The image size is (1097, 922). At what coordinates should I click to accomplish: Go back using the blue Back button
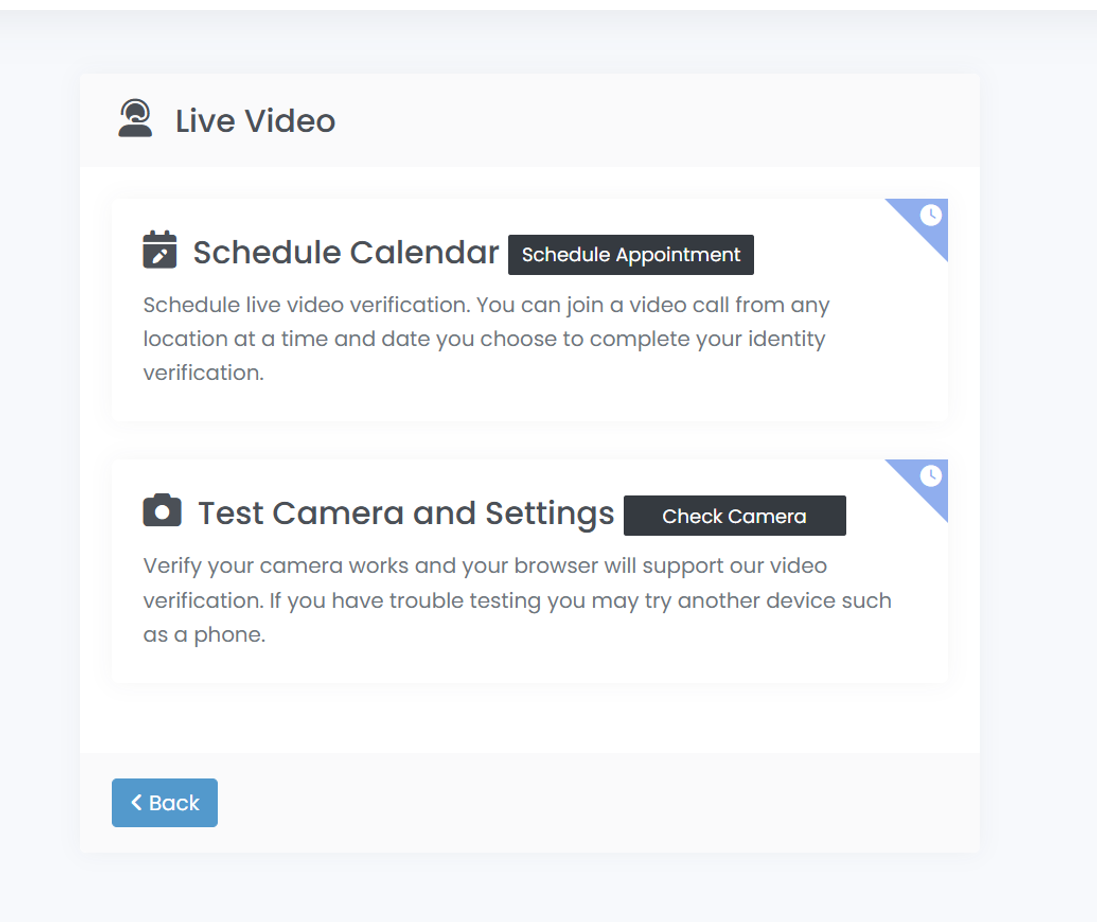tap(164, 803)
